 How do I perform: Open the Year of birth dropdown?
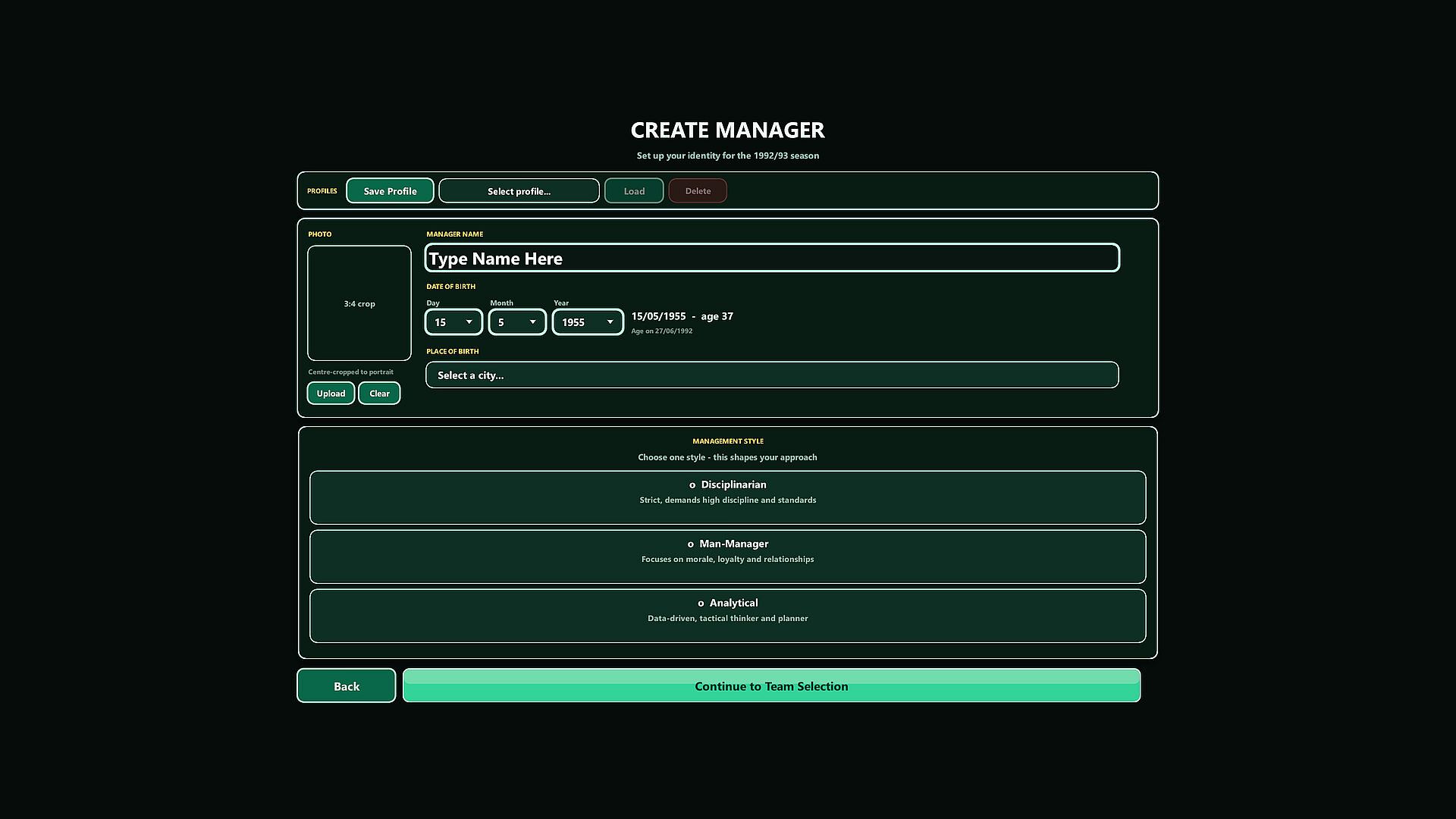click(x=588, y=322)
